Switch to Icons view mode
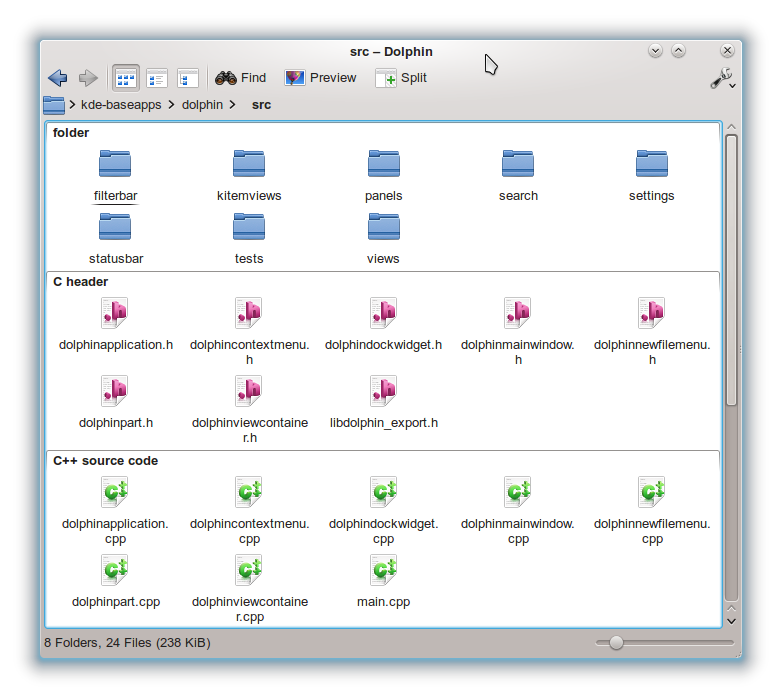782x698 pixels. click(126, 78)
